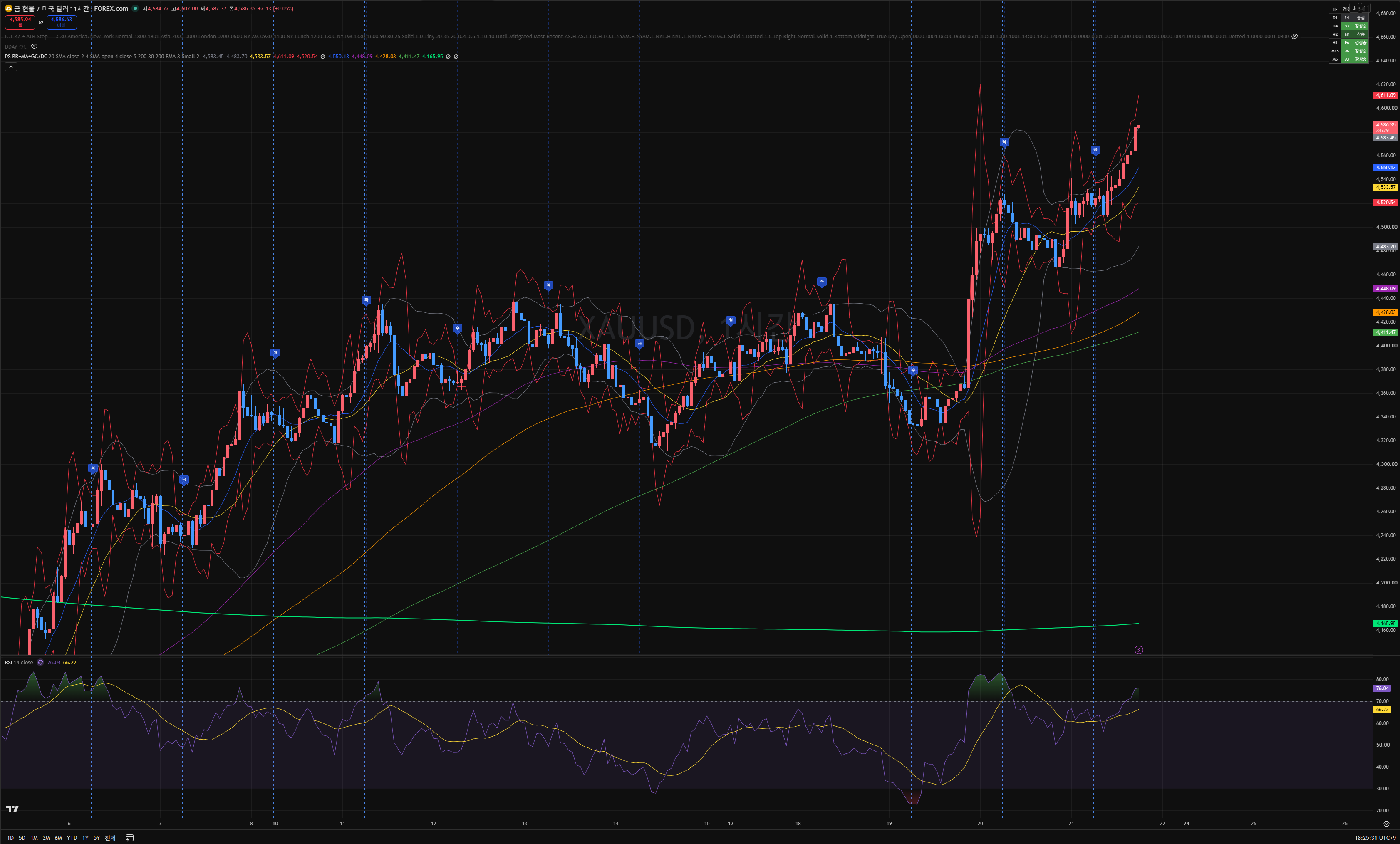The height and width of the screenshot is (844, 1400).
Task: Toggle DDAY indicator visibility eye icon
Action: [34, 47]
